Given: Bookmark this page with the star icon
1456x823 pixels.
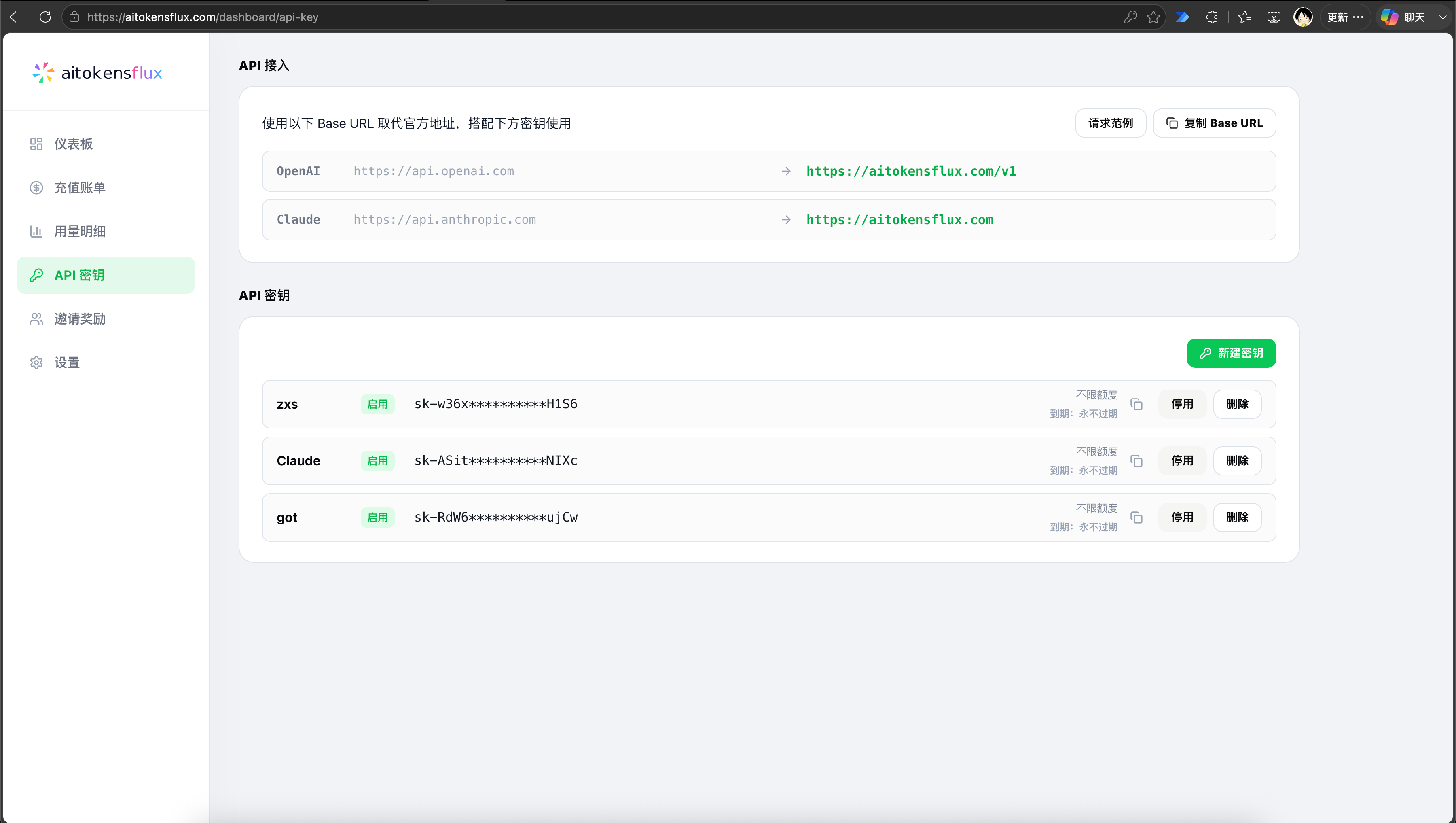Looking at the screenshot, I should (1153, 17).
